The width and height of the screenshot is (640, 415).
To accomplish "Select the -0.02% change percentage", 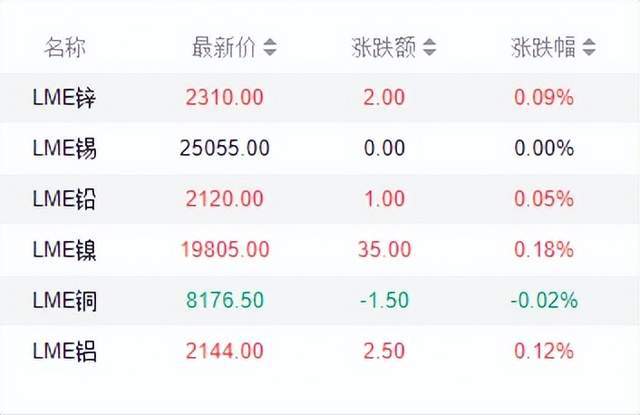I will click(542, 300).
